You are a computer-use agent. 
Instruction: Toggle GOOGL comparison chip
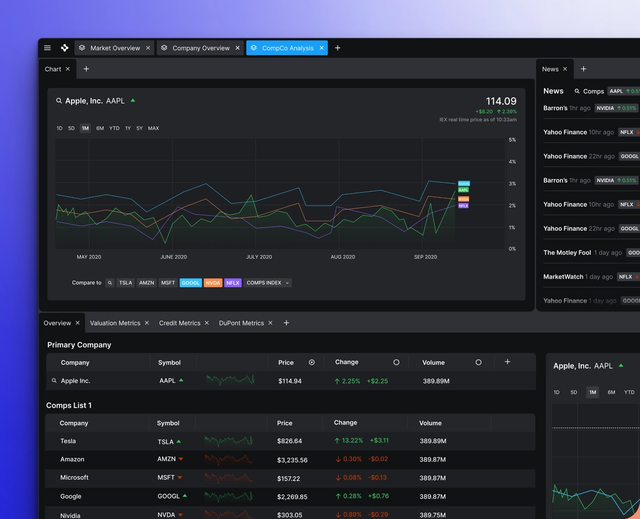tap(191, 283)
